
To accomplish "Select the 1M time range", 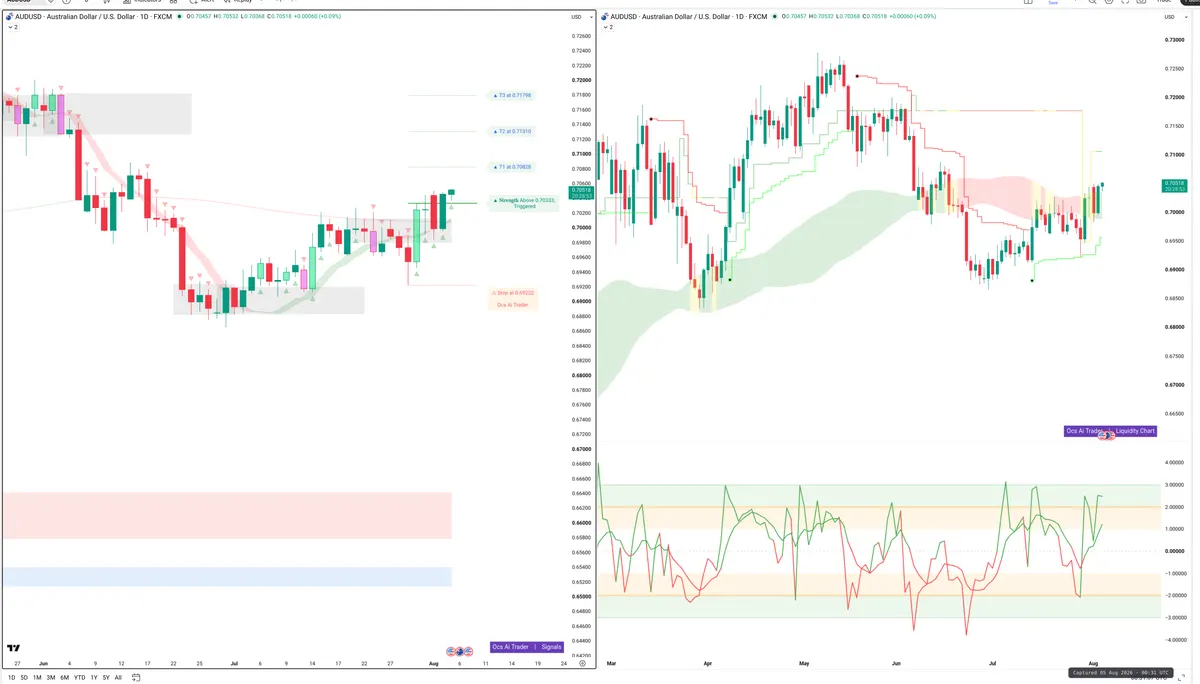I will click(x=37, y=677).
